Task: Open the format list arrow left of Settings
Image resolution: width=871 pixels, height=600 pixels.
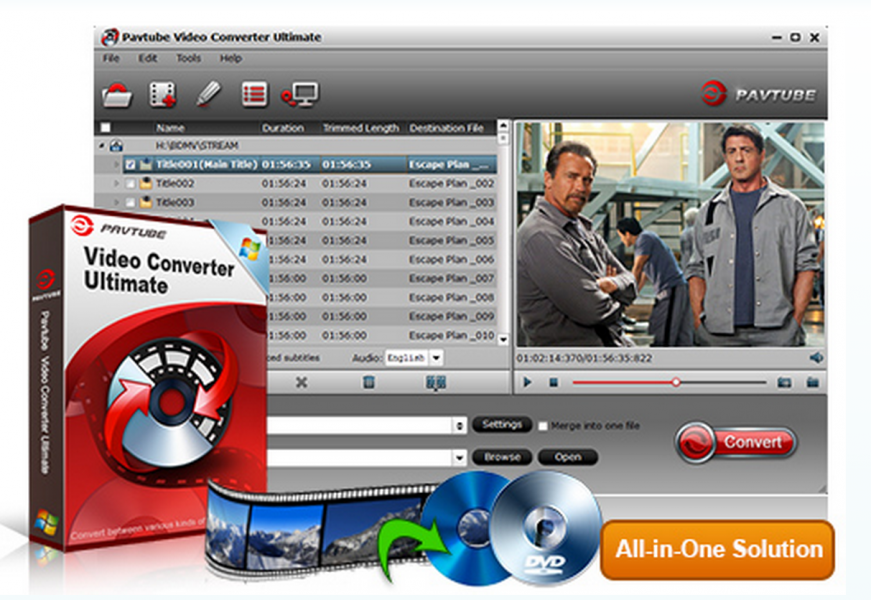Action: pyautogui.click(x=459, y=426)
